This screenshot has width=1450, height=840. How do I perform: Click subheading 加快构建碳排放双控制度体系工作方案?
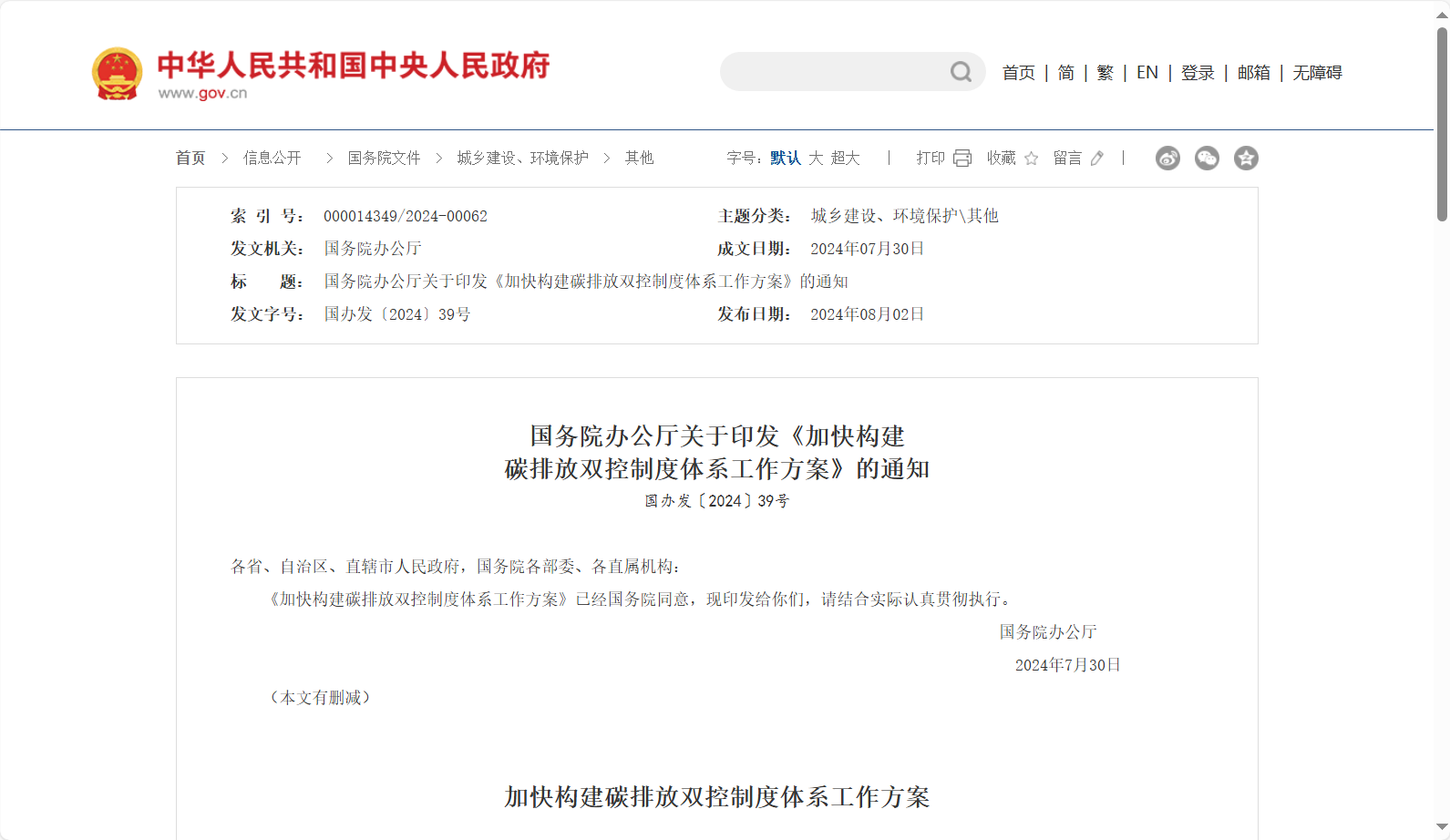click(x=717, y=797)
